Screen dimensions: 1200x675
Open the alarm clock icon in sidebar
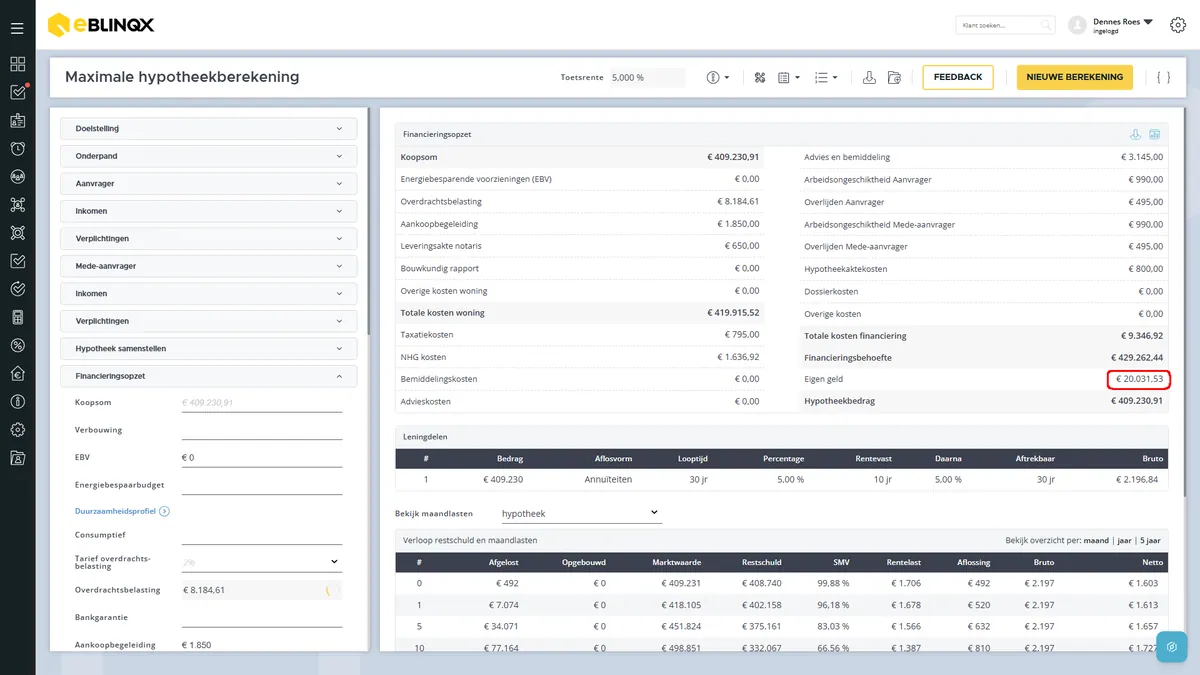[17, 149]
